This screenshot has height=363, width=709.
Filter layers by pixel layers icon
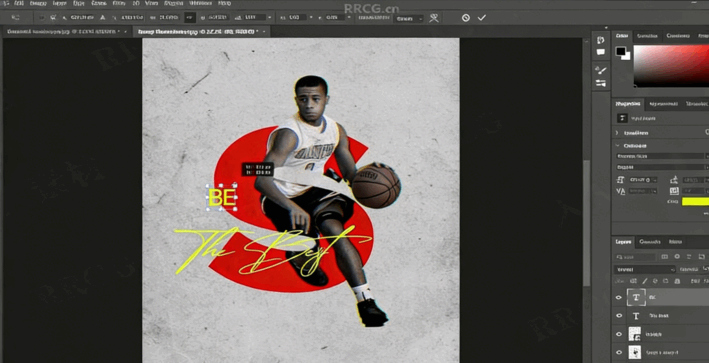coord(664,257)
